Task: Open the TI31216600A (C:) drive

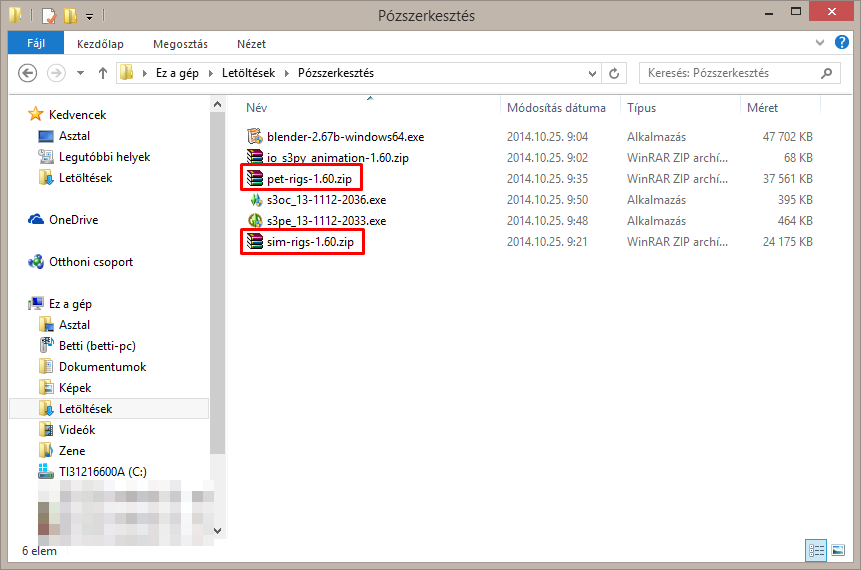Action: (x=103, y=472)
